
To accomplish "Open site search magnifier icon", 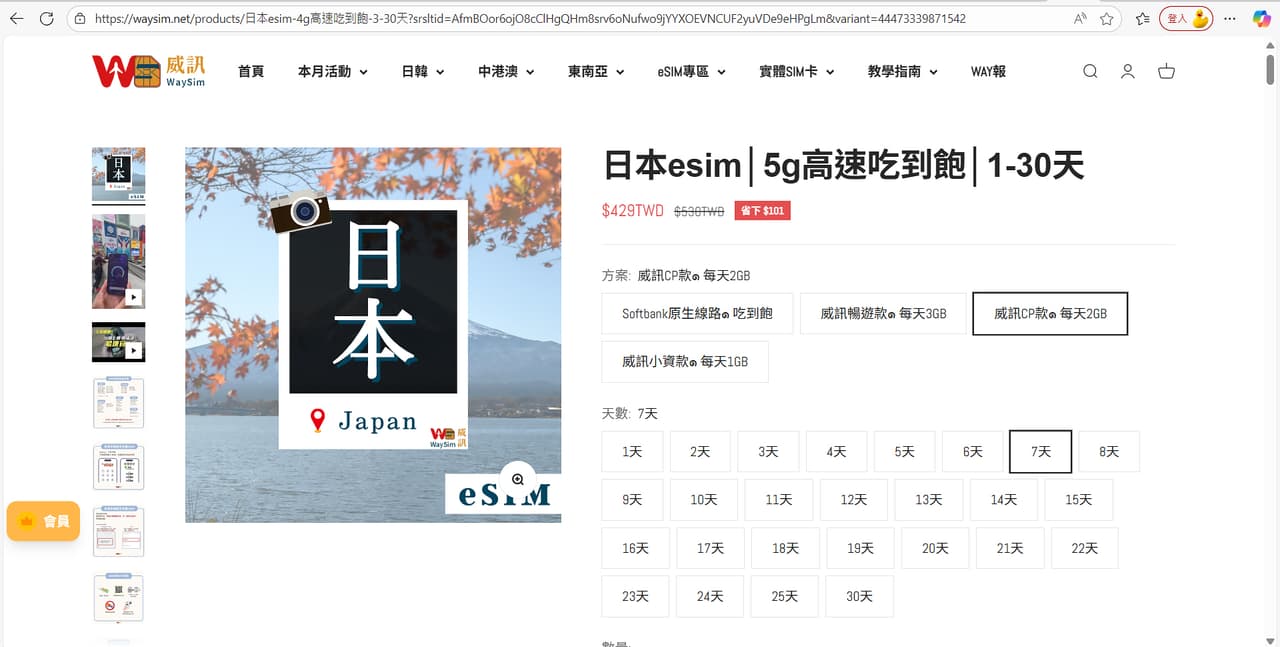I will (1090, 71).
